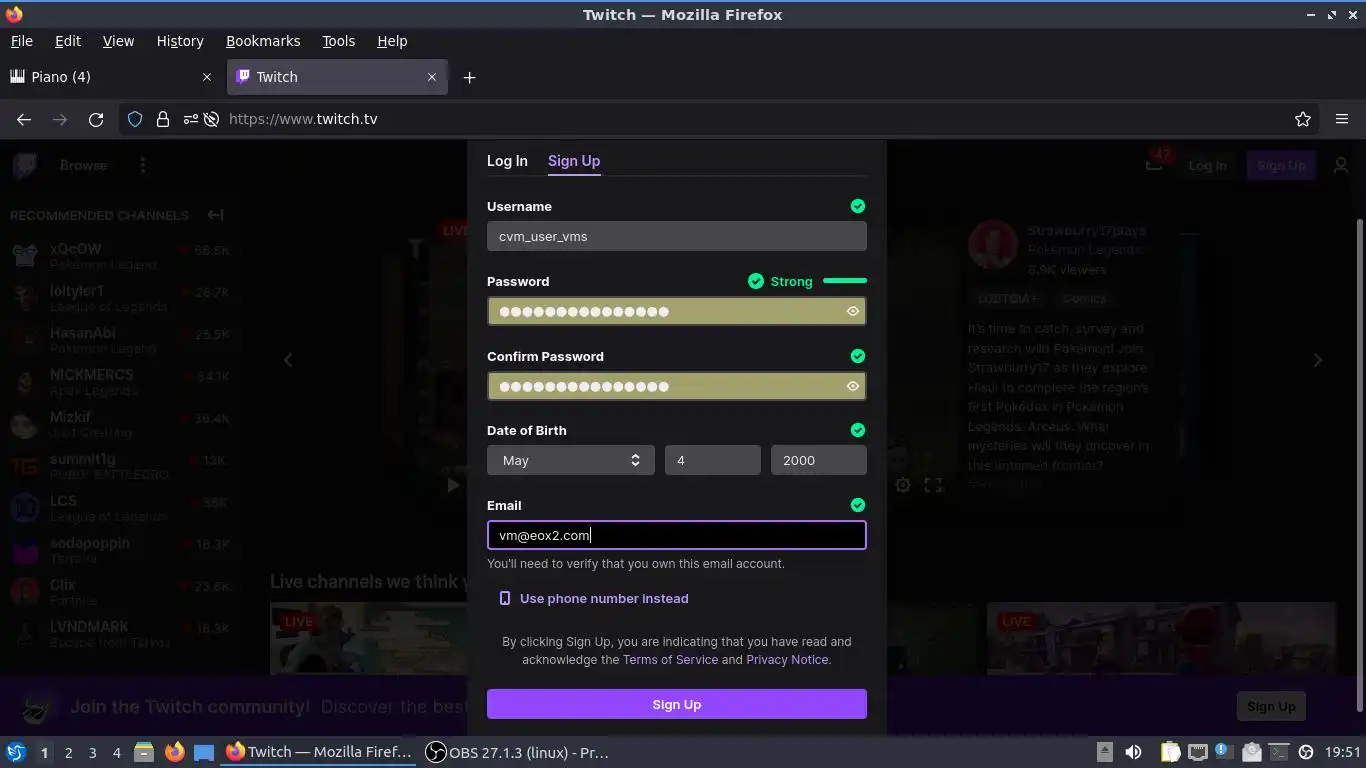Click the birth year field showing 2000

click(x=819, y=460)
